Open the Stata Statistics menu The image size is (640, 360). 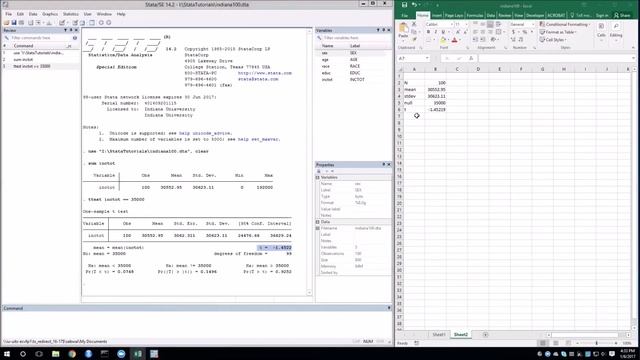pos(71,14)
